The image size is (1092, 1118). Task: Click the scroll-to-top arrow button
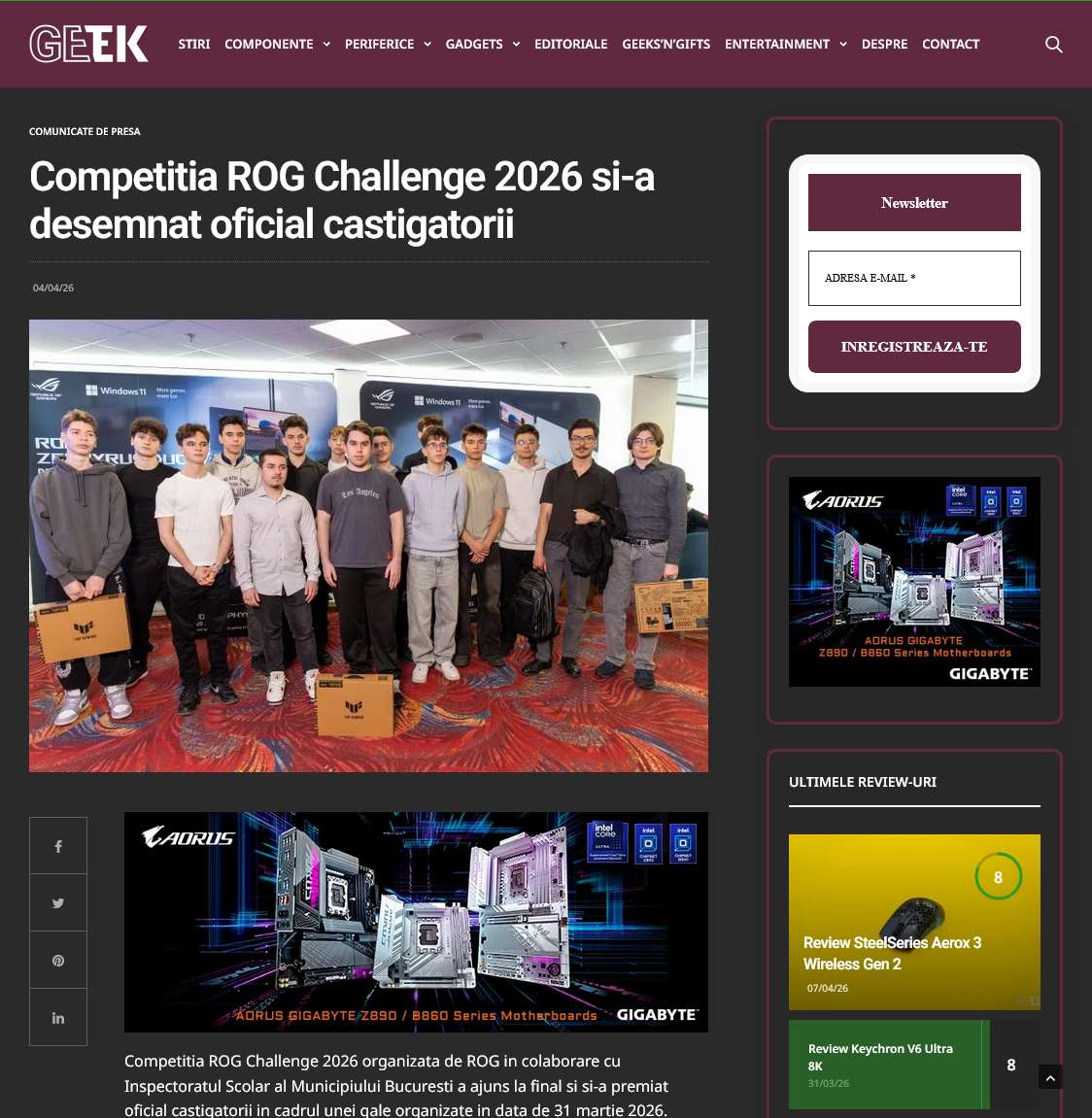[x=1050, y=1077]
